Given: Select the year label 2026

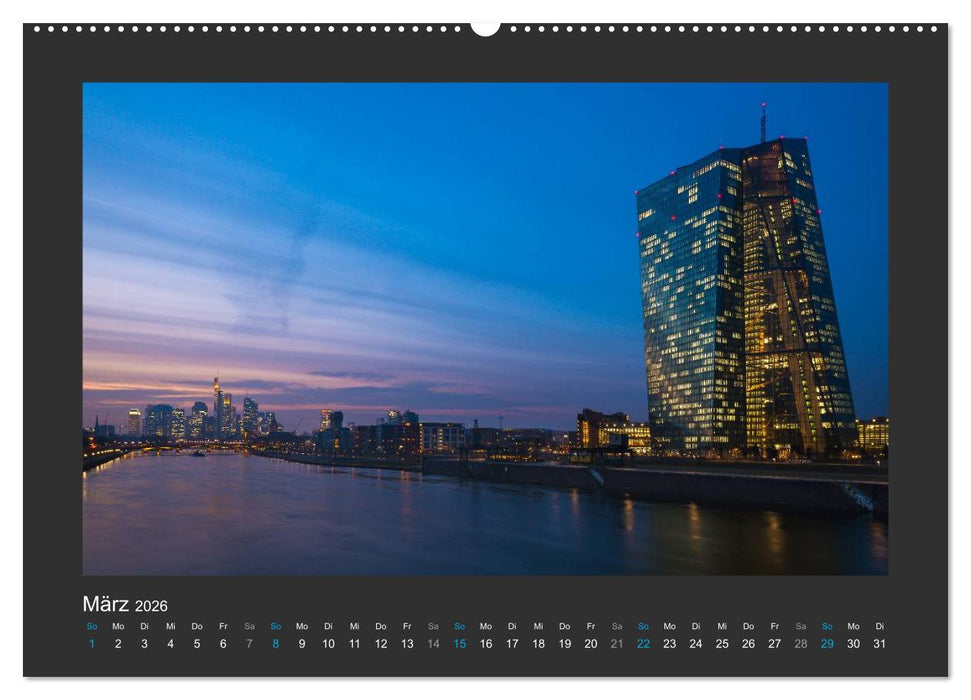Looking at the screenshot, I should [x=153, y=607].
